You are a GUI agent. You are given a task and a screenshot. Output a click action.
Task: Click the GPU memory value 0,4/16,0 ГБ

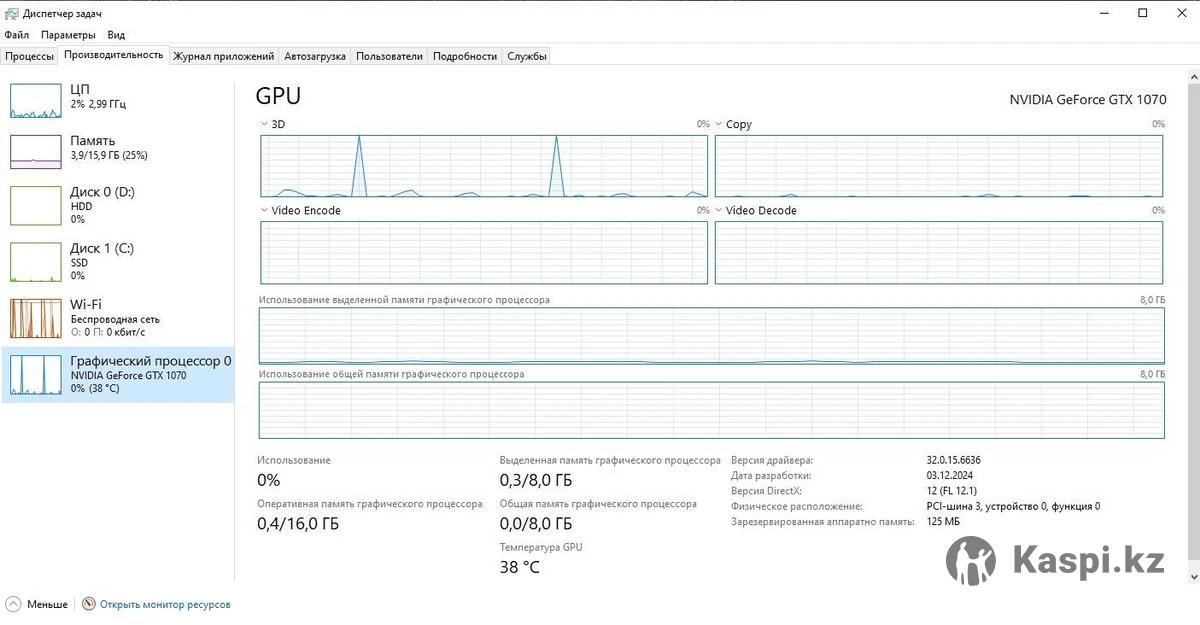click(x=298, y=524)
